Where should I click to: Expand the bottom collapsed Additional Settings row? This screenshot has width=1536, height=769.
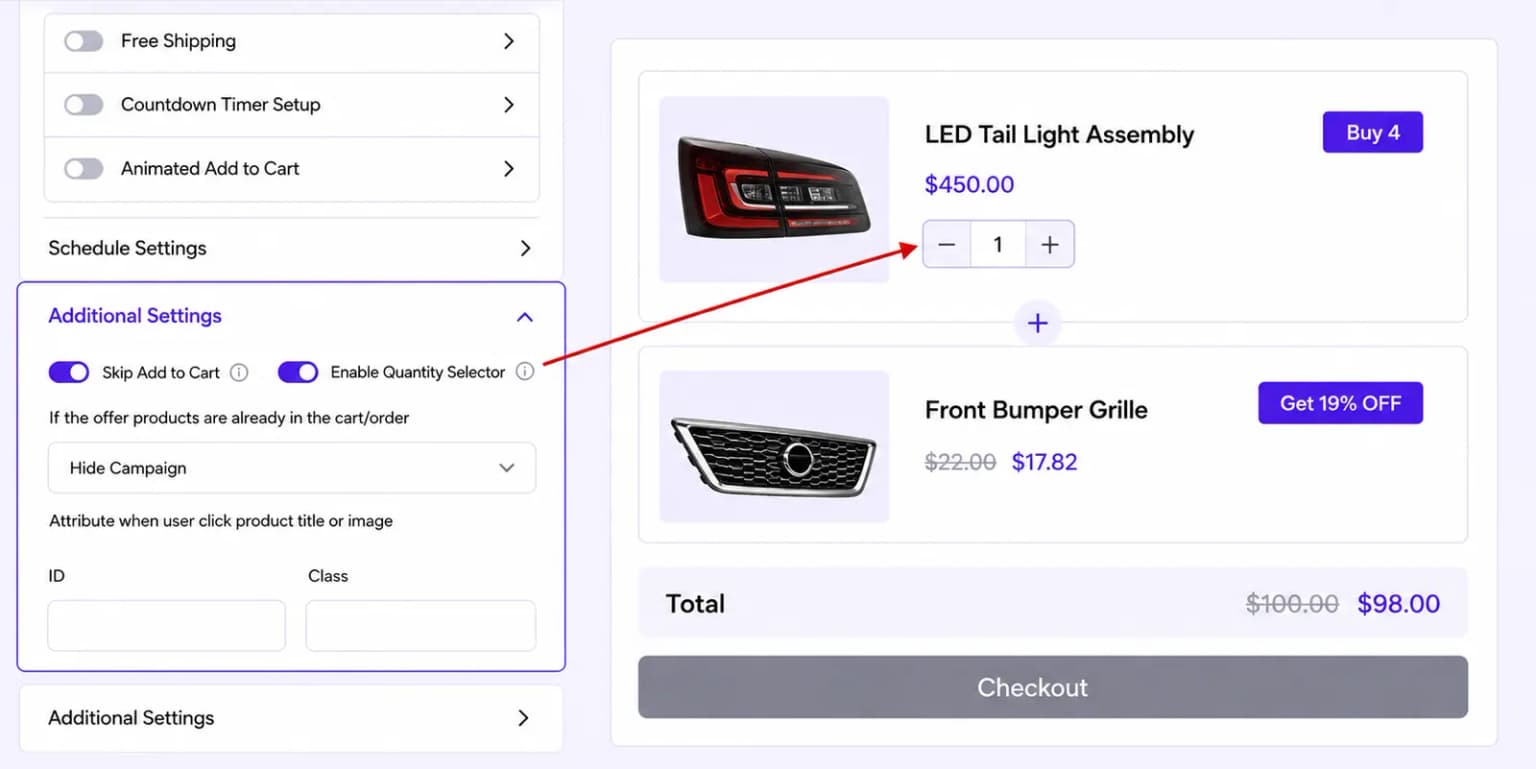pos(291,718)
